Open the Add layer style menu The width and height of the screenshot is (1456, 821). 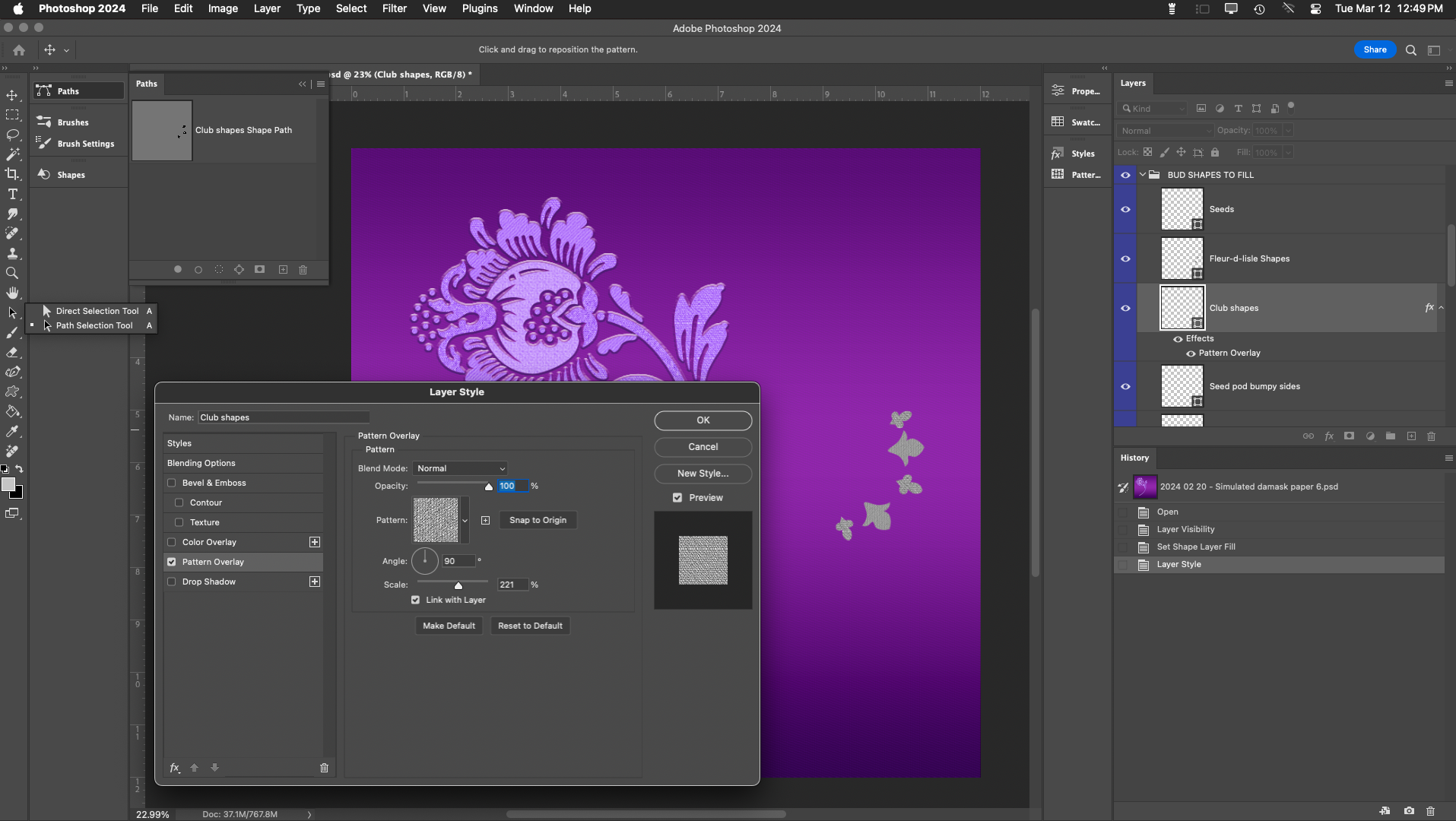(1329, 436)
